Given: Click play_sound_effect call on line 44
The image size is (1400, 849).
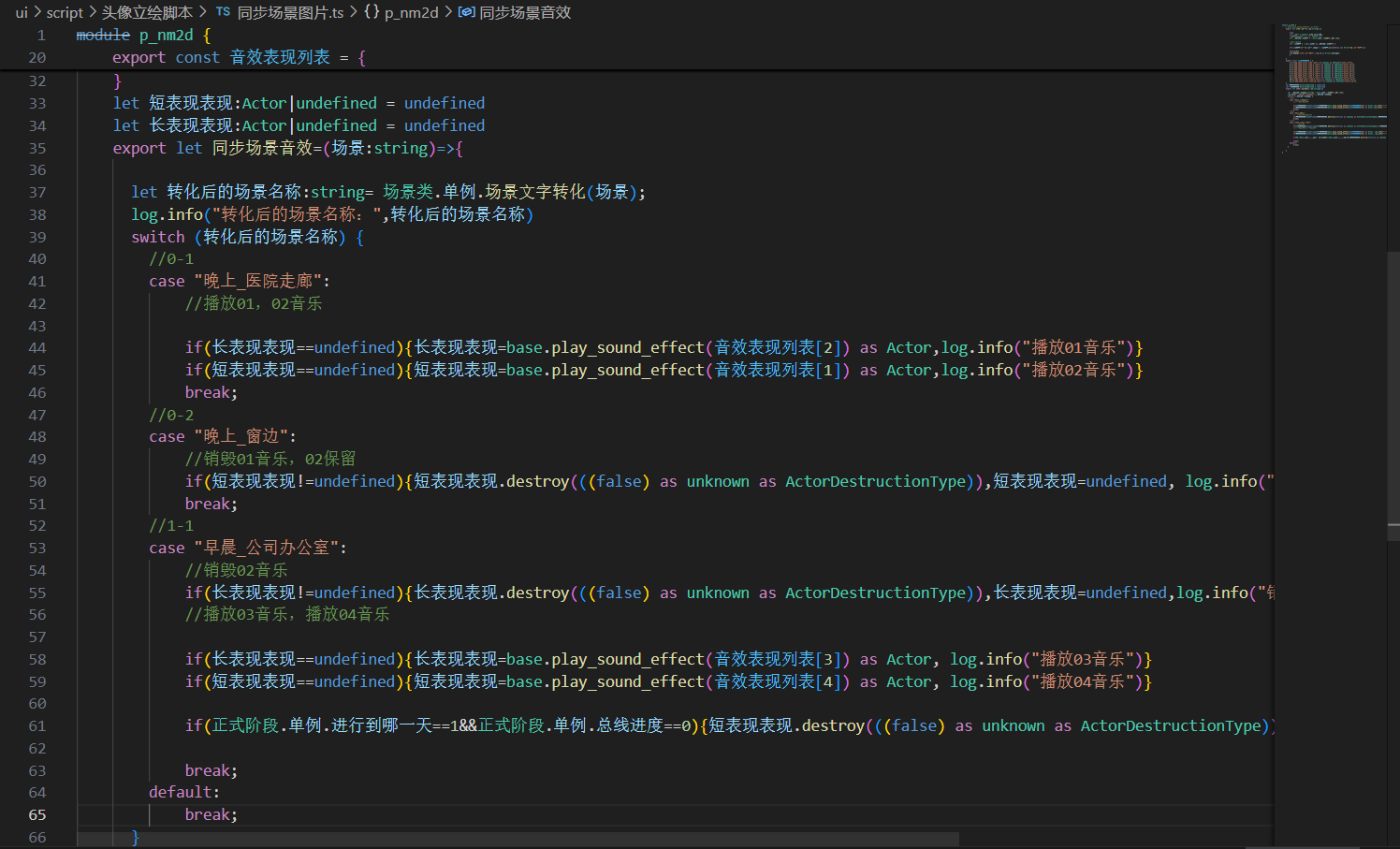Looking at the screenshot, I should click(627, 348).
